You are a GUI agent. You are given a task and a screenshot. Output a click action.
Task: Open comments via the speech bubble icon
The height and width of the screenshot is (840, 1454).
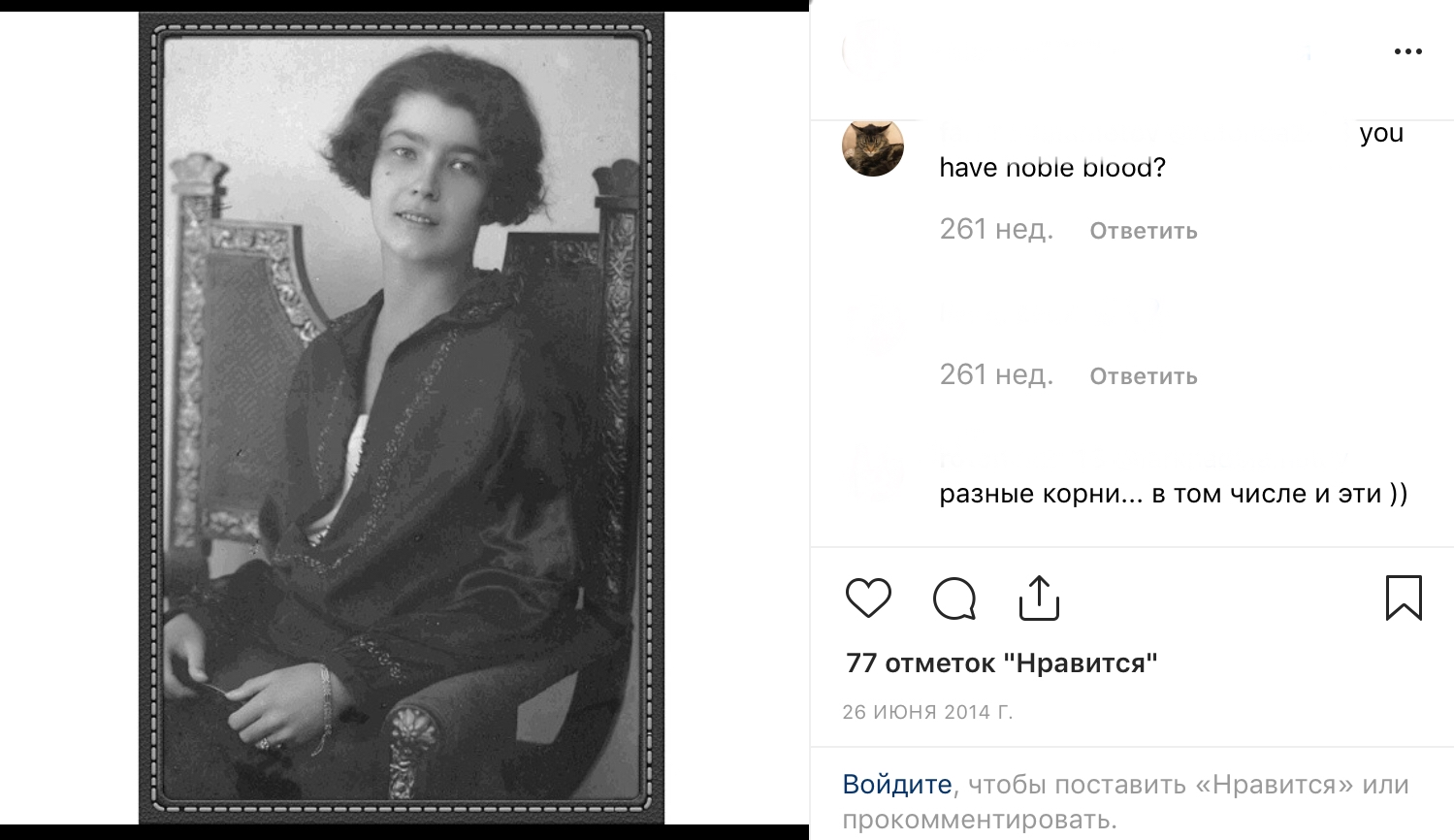coord(954,598)
